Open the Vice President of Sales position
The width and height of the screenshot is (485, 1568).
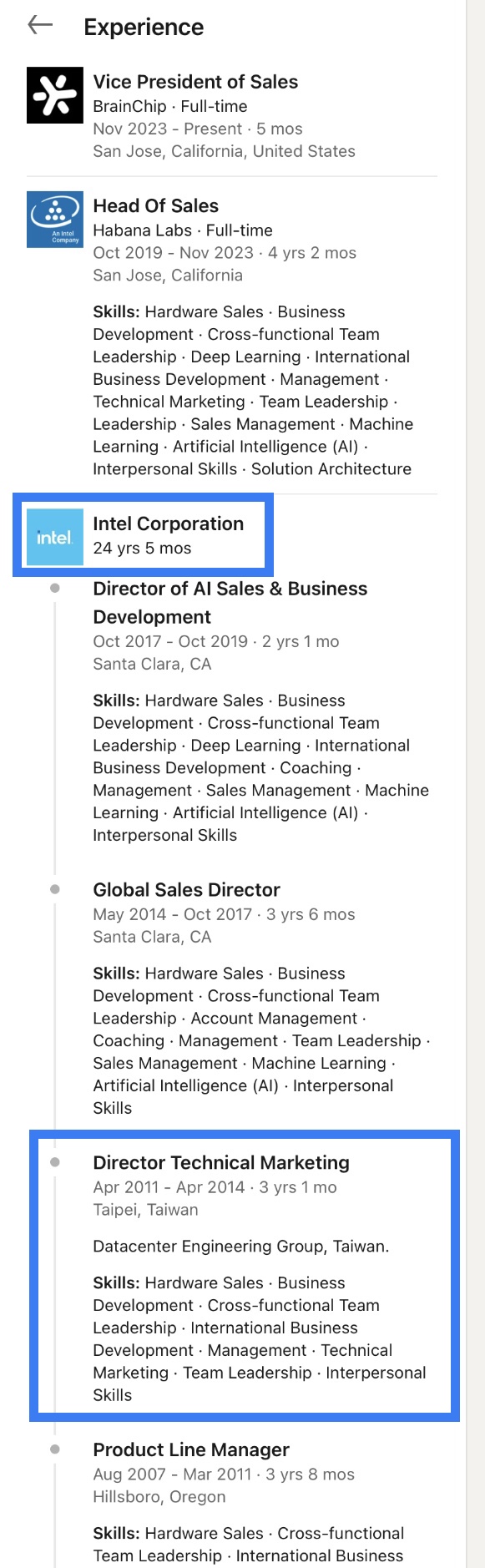195,82
